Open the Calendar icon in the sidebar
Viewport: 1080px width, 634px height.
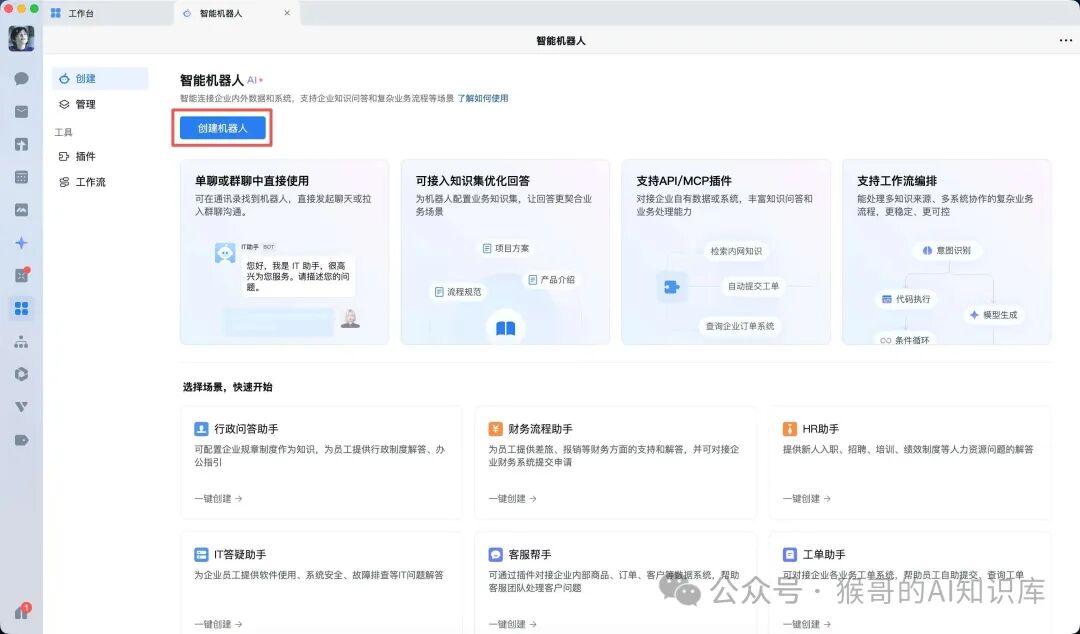click(21, 176)
